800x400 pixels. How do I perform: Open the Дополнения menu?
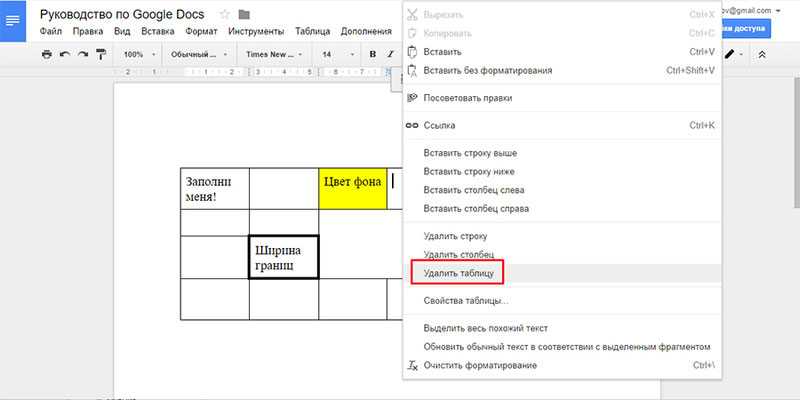pyautogui.click(x=366, y=31)
